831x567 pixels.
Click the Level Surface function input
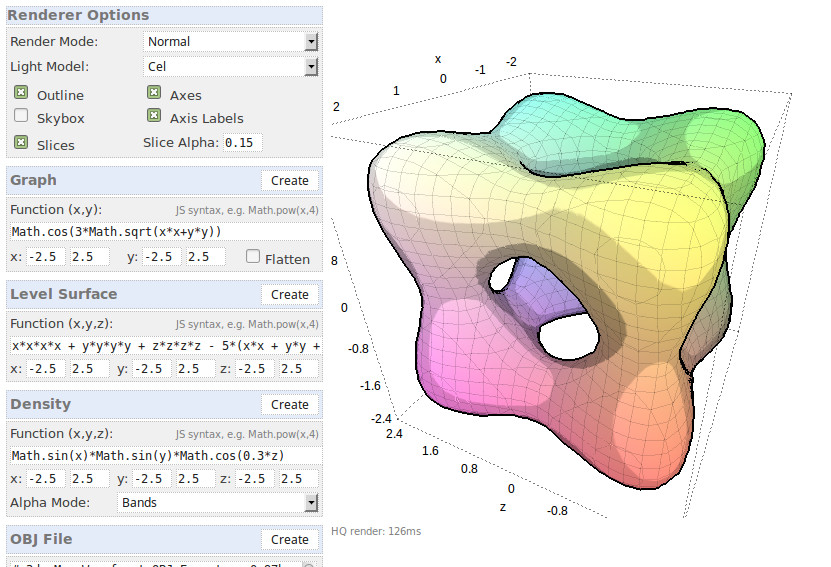pyautogui.click(x=165, y=346)
